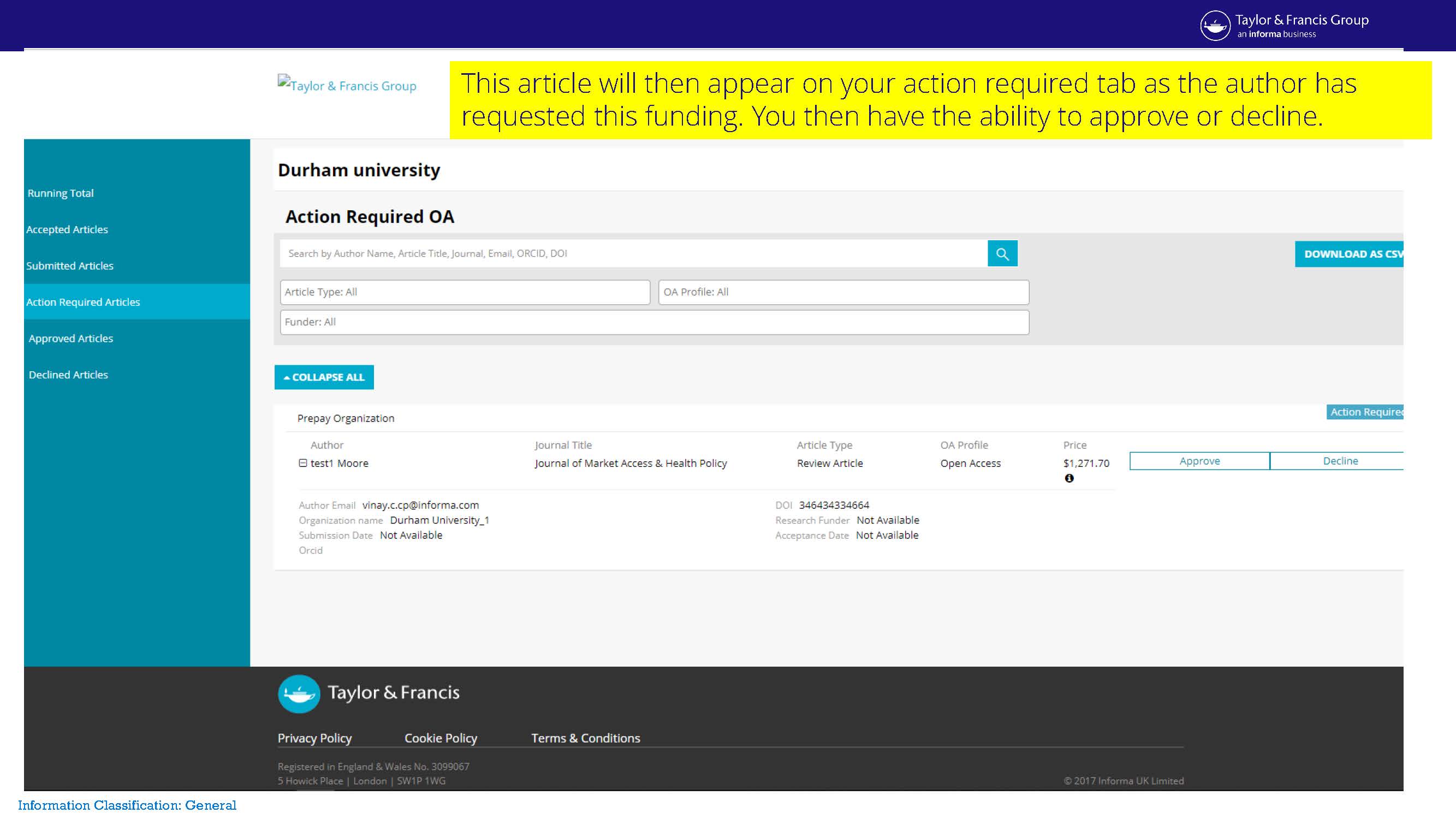
Task: Open the OA Profile: All dropdown
Action: (x=843, y=292)
